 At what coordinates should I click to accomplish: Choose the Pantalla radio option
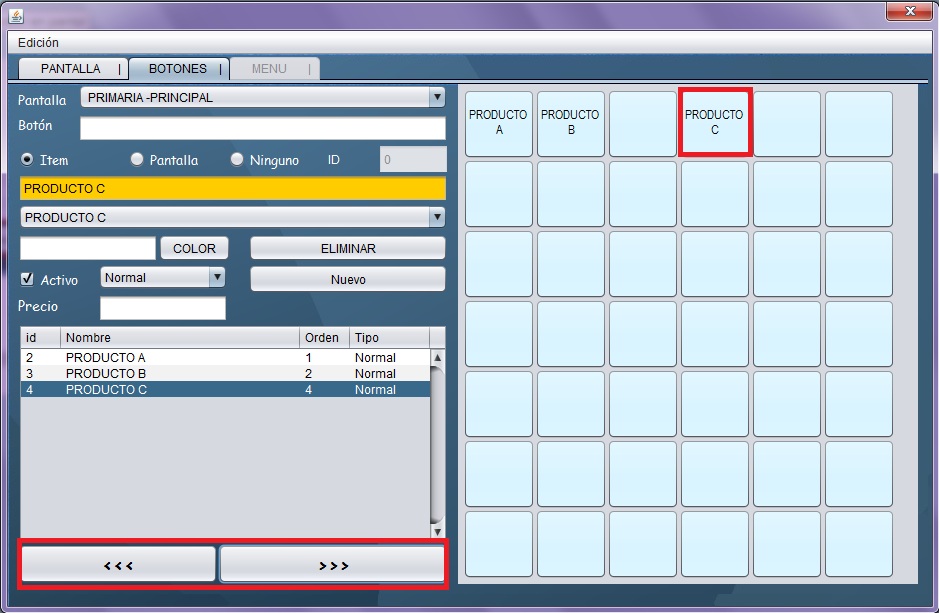[137, 160]
